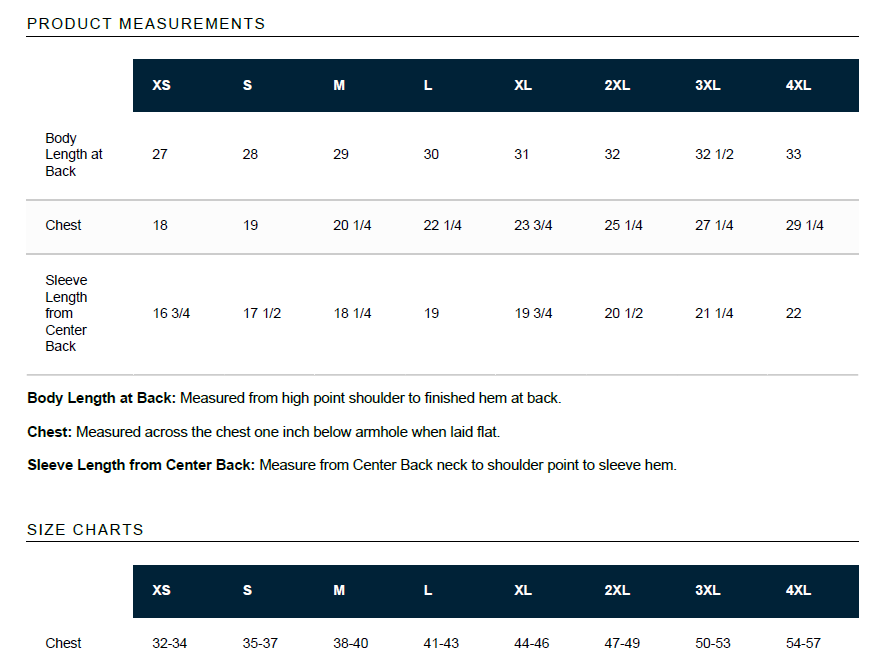Click Sleeve Length from Center Back label
This screenshot has height=664, width=876.
(x=66, y=313)
